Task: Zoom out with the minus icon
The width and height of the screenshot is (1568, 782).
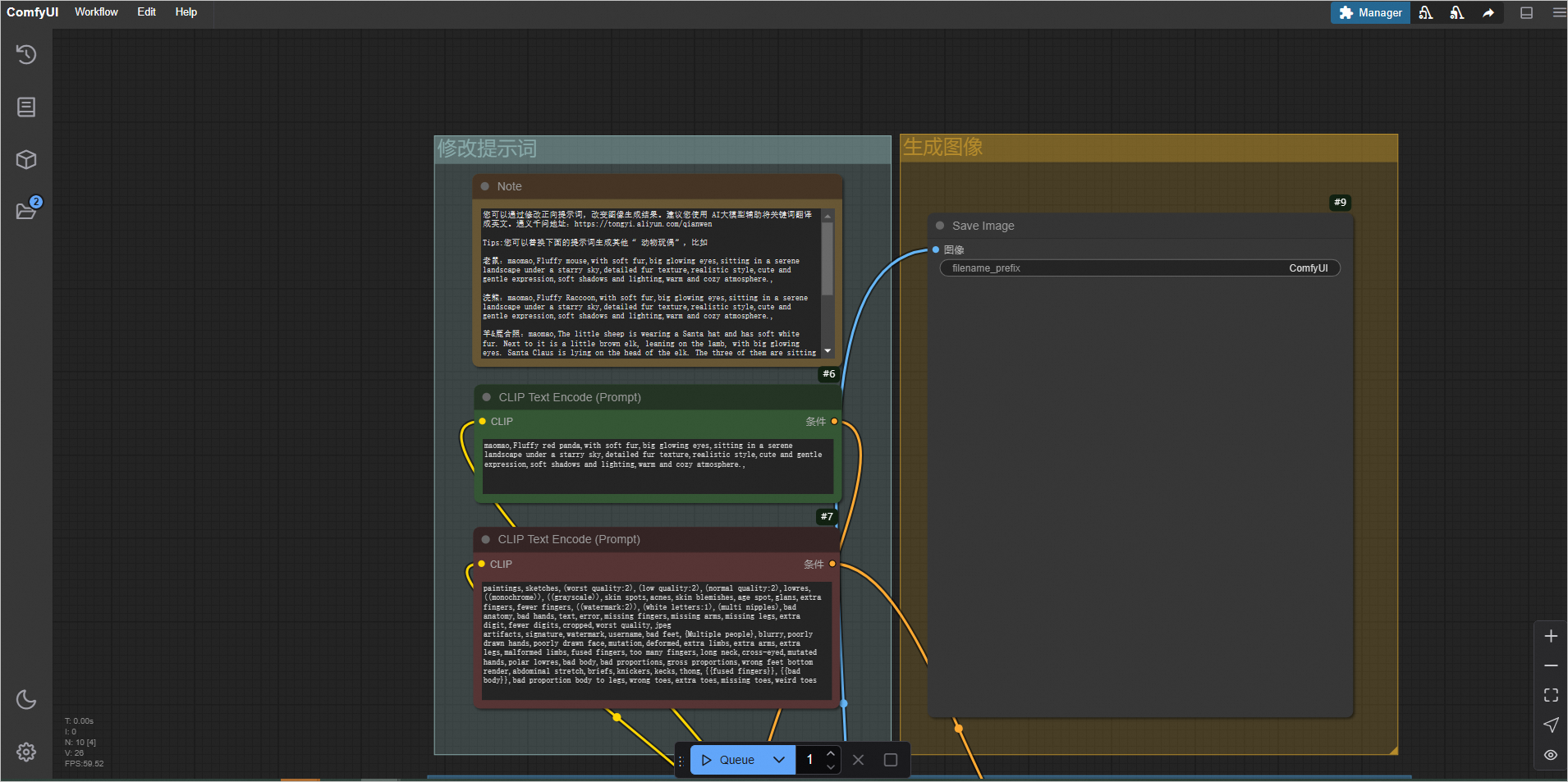Action: click(x=1551, y=665)
